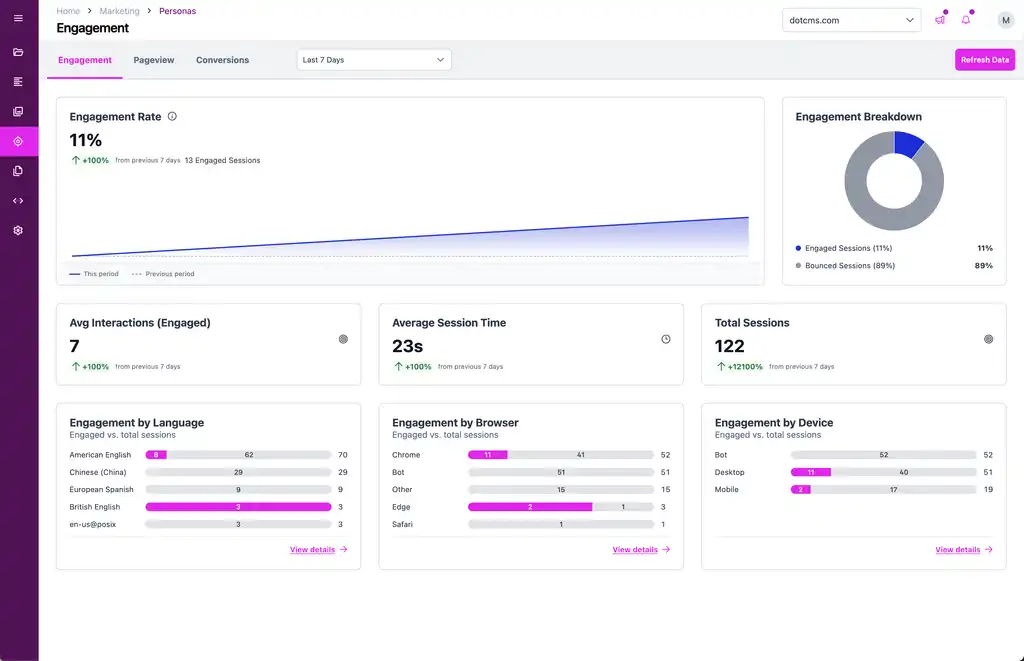The image size is (1024, 661).
Task: Open View details for Engagement by Device
Action: pyautogui.click(x=957, y=549)
